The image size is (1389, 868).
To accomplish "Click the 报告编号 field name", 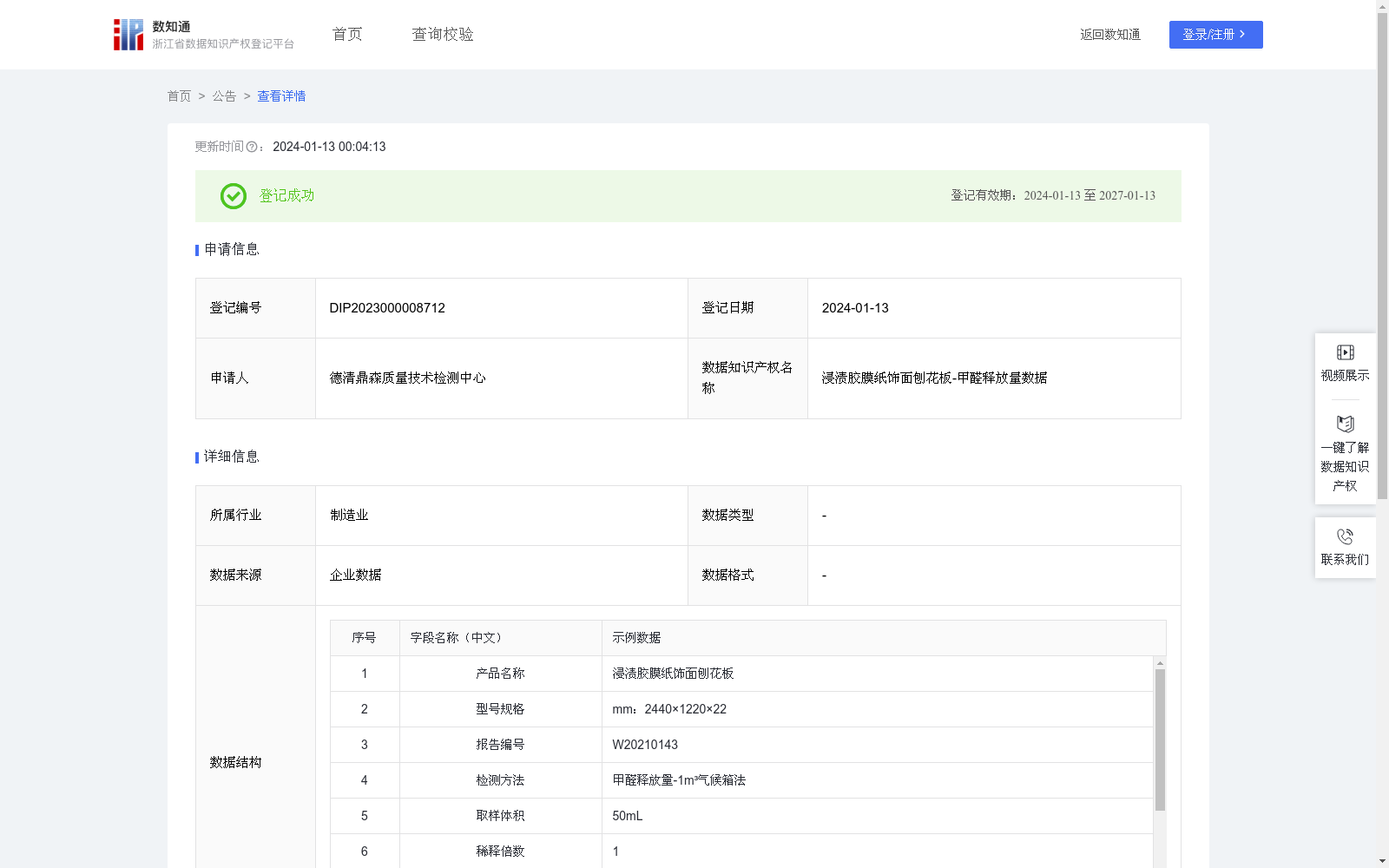I will pos(500,745).
